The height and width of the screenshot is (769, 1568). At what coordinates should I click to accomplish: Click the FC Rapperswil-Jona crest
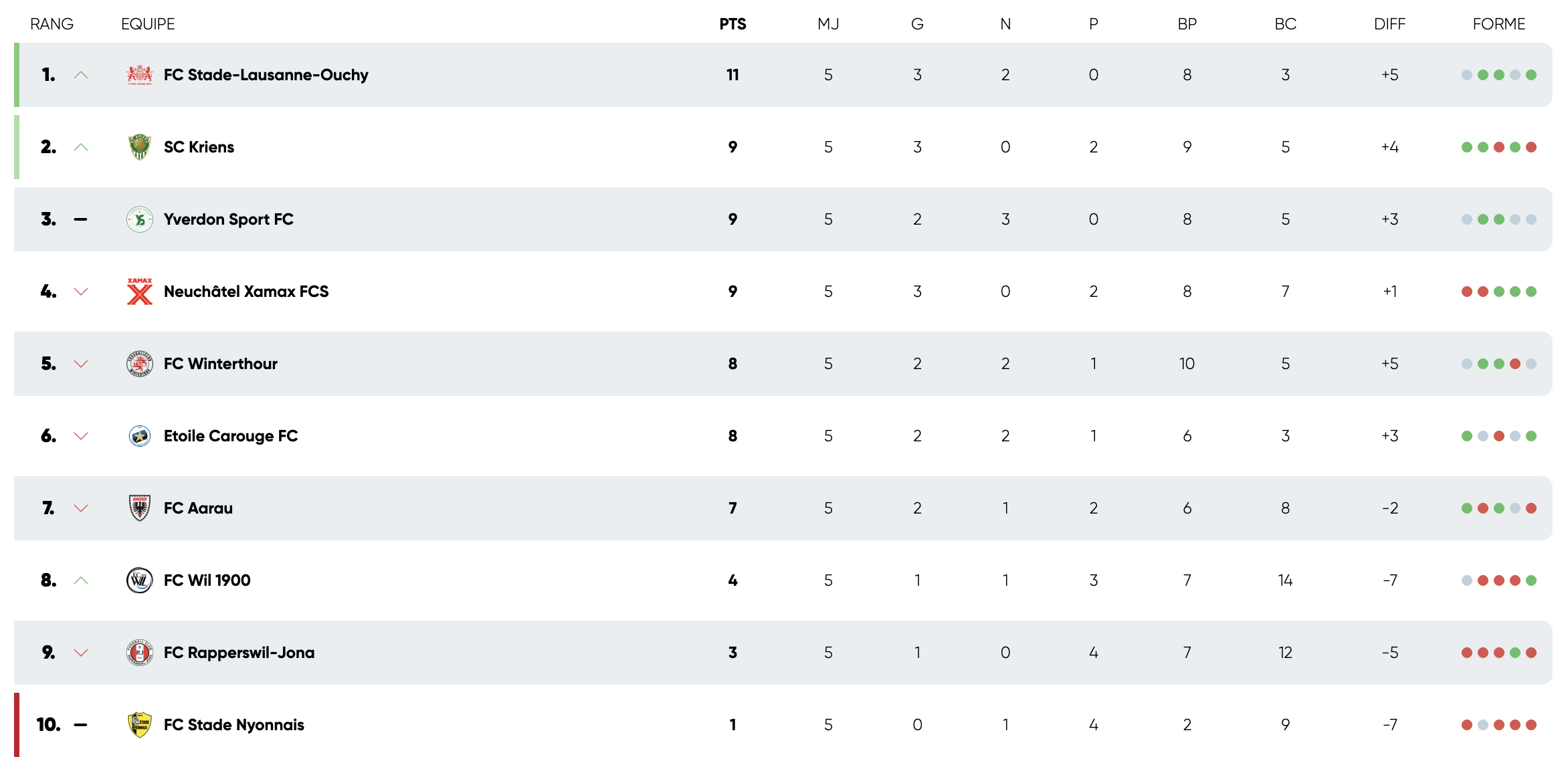(x=140, y=653)
